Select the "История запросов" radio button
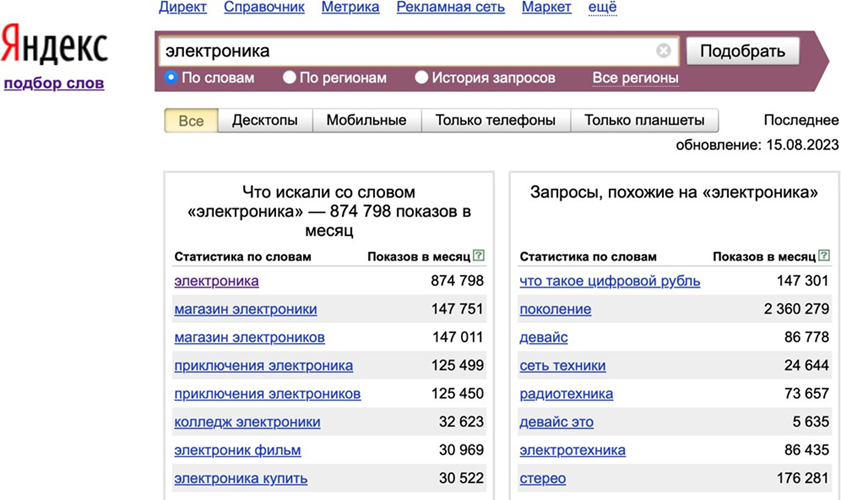The image size is (841, 500). [x=422, y=77]
